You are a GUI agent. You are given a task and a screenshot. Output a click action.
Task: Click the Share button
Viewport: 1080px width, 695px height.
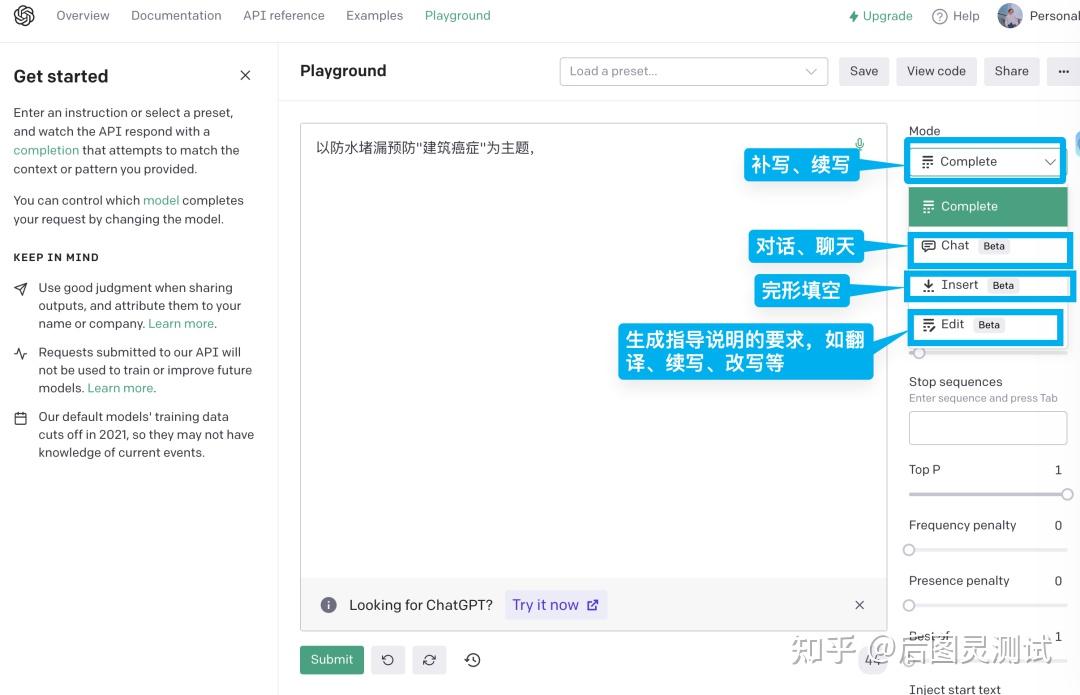[1011, 71]
